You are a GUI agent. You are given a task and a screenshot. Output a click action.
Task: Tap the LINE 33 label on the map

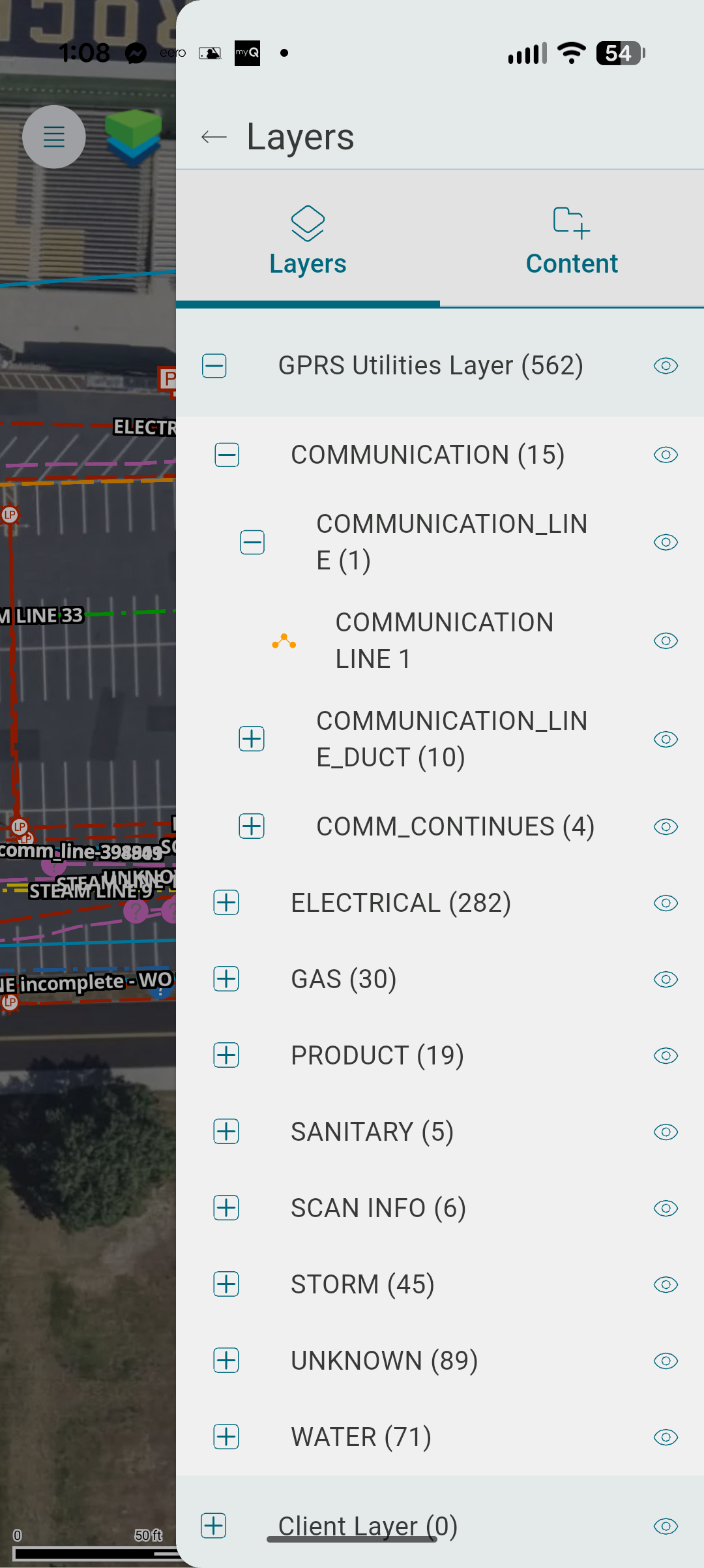(42, 616)
